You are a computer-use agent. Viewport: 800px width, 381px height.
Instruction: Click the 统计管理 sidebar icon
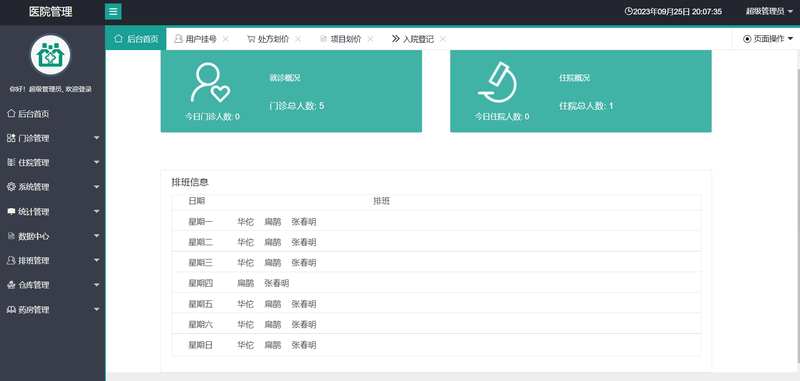coord(11,211)
